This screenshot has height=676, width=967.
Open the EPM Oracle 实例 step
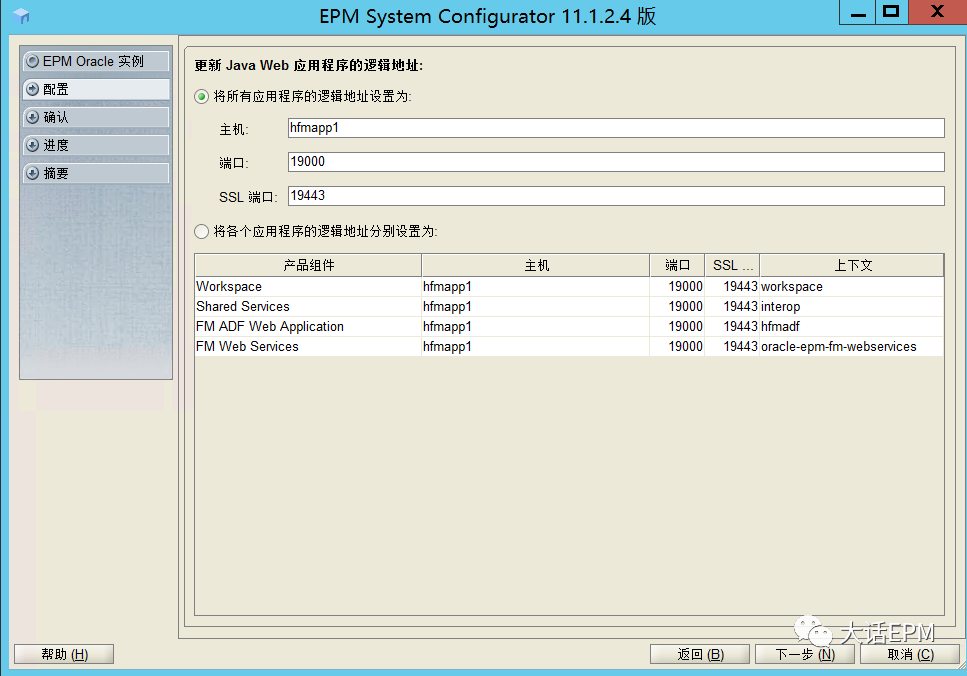96,61
